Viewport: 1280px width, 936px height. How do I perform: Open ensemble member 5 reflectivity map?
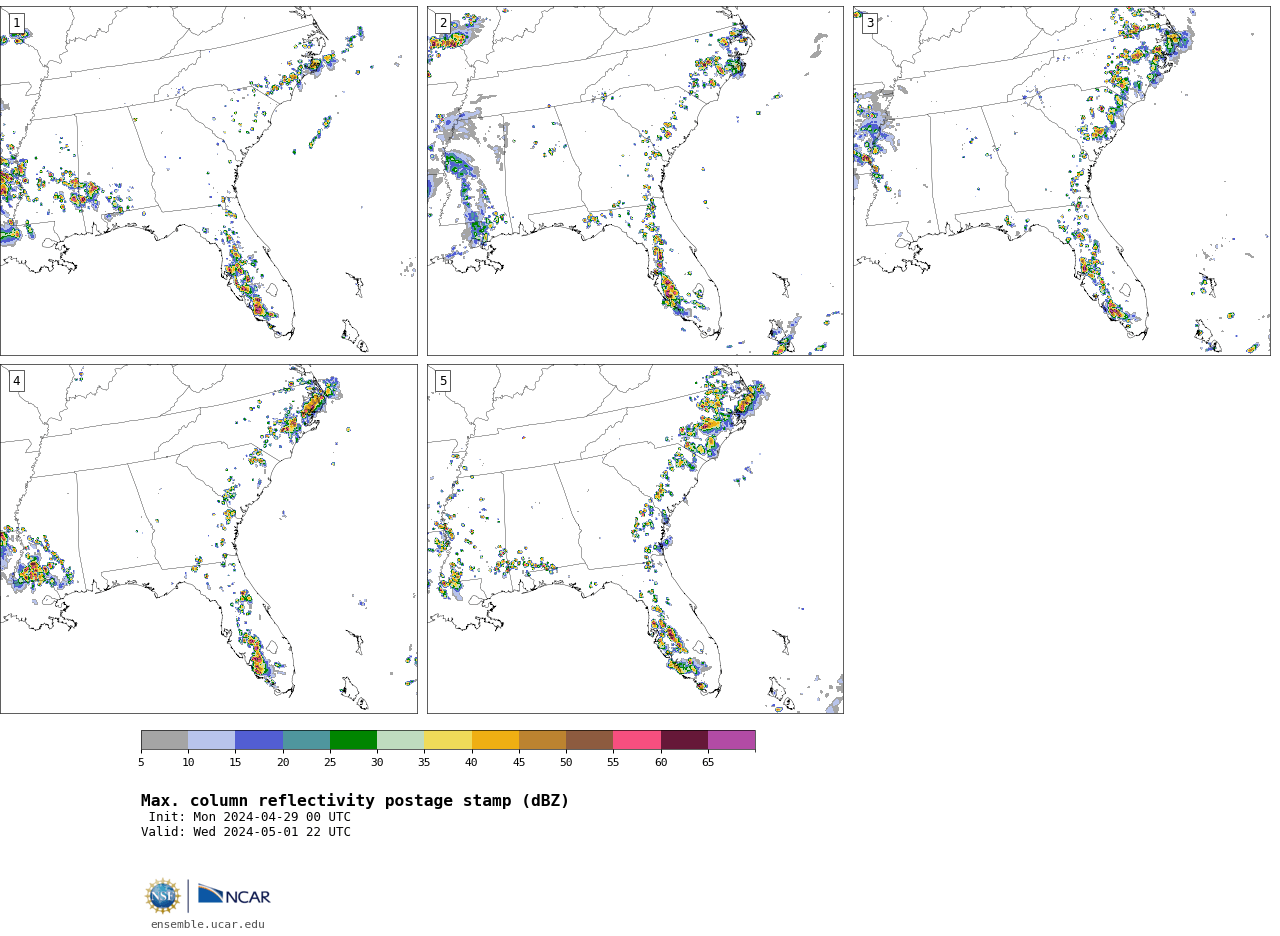(635, 539)
